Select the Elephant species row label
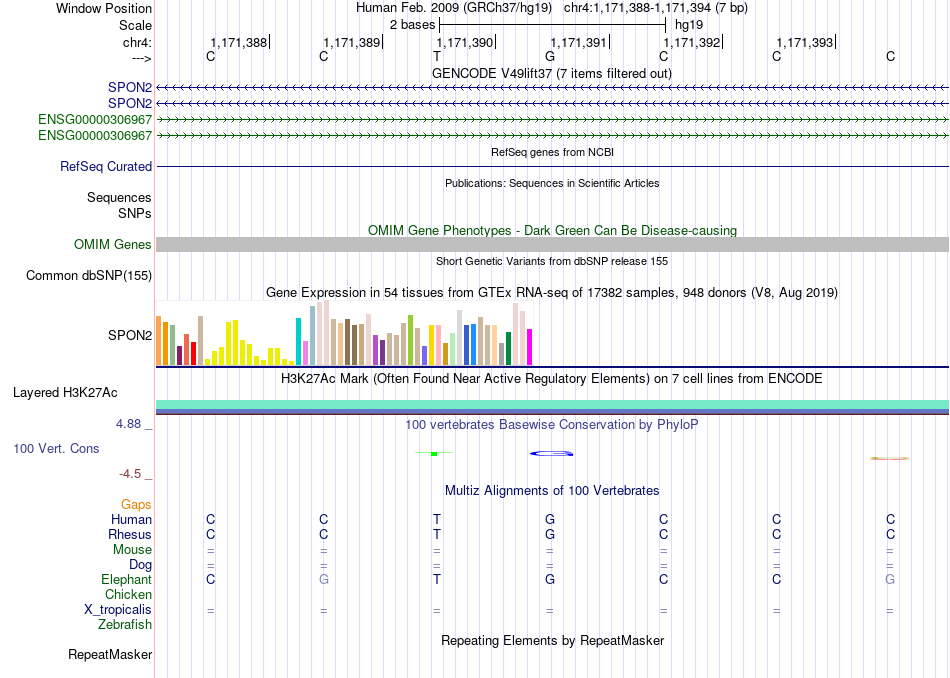Screen dimensions: 950x678 (x=127, y=580)
